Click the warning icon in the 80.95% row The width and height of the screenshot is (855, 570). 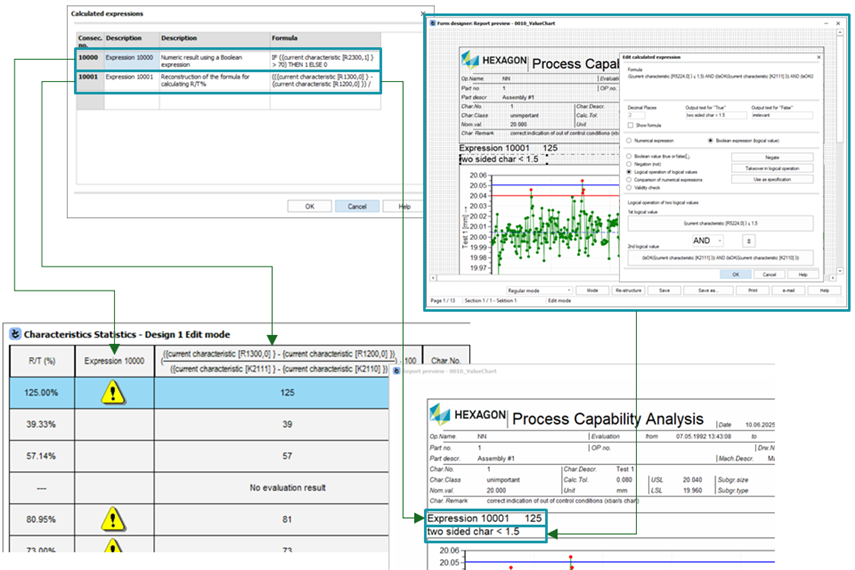(113, 519)
